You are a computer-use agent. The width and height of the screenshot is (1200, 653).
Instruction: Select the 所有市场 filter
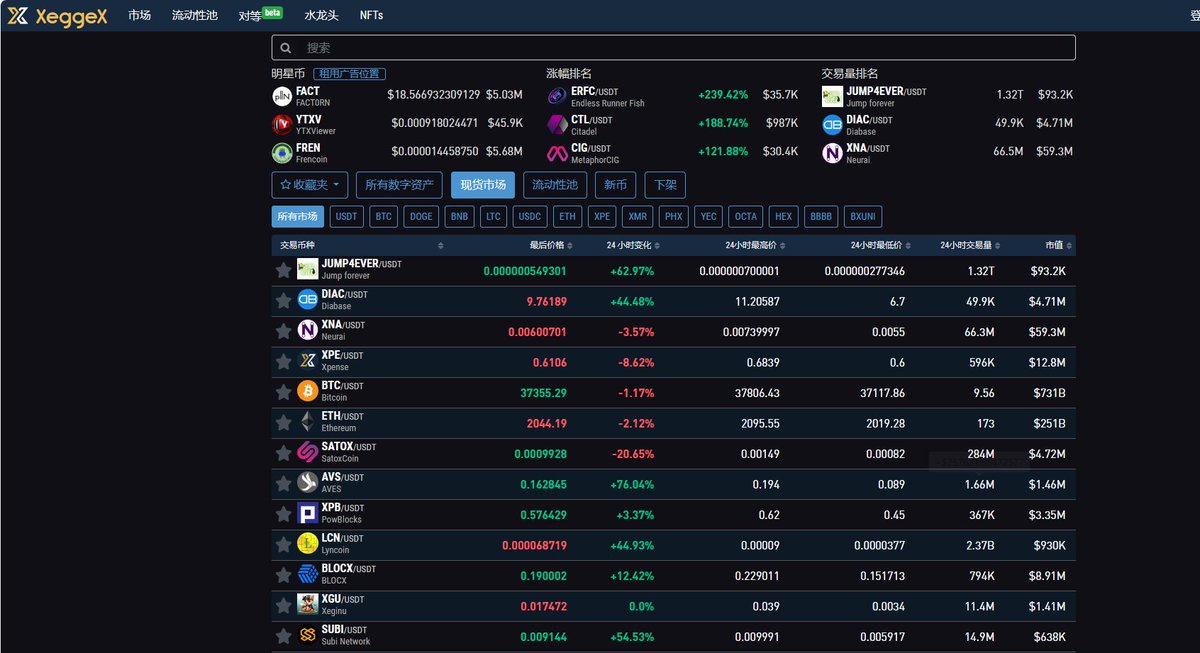(298, 216)
